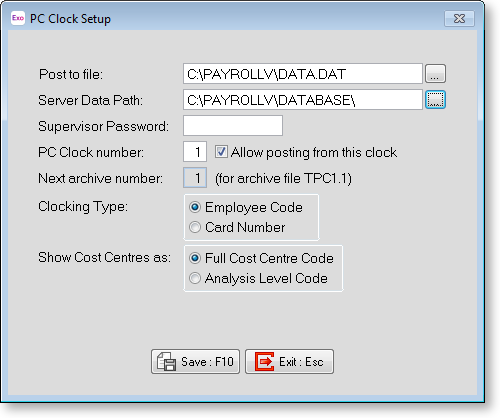Select Full Cost Centre Code option

pos(195,258)
